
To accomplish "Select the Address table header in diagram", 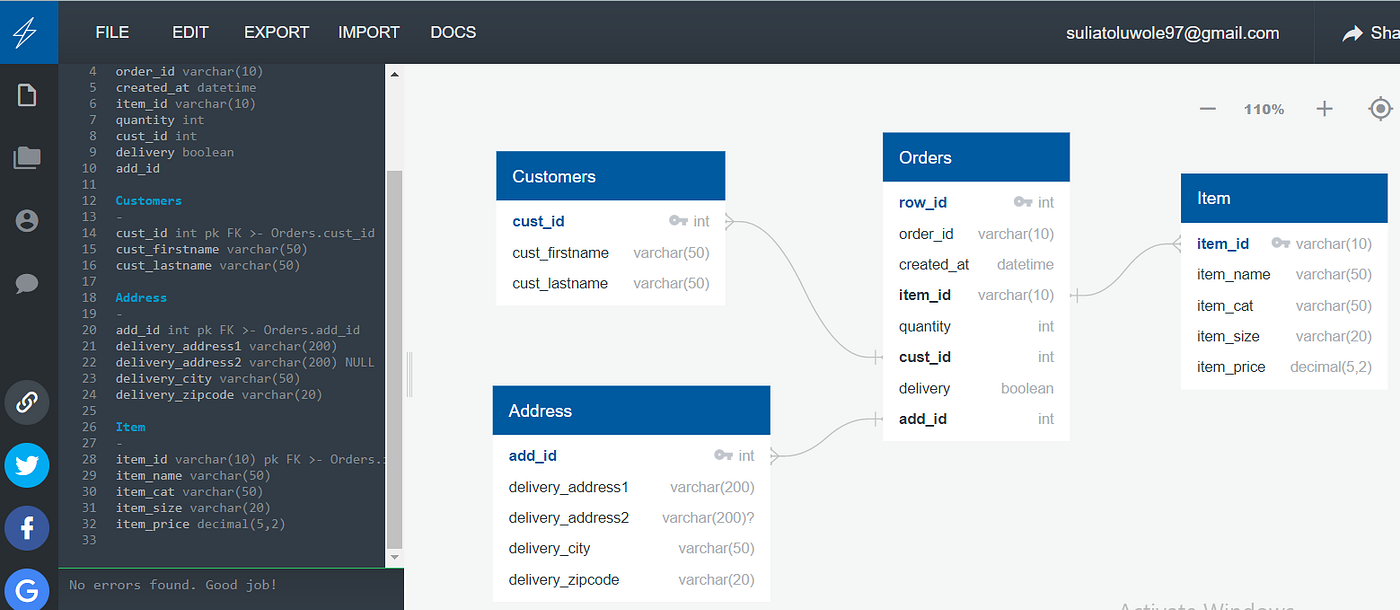I will click(x=631, y=410).
